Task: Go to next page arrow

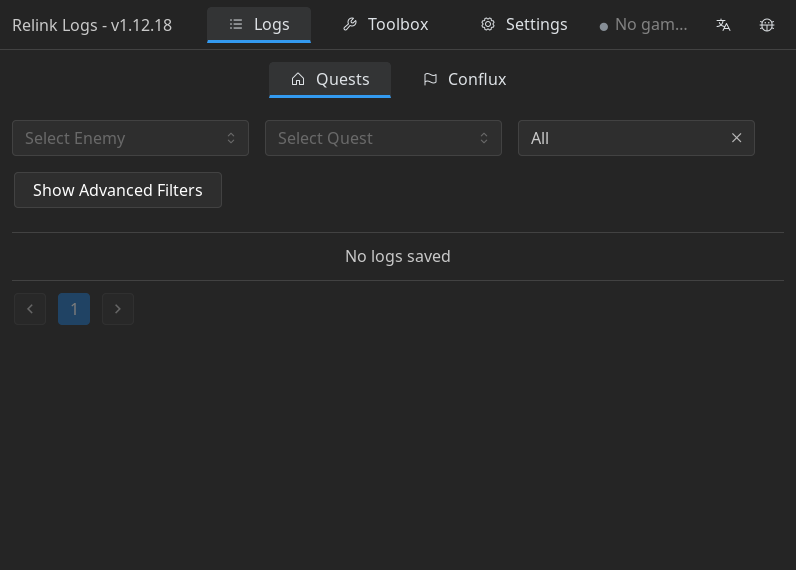Action: [118, 309]
